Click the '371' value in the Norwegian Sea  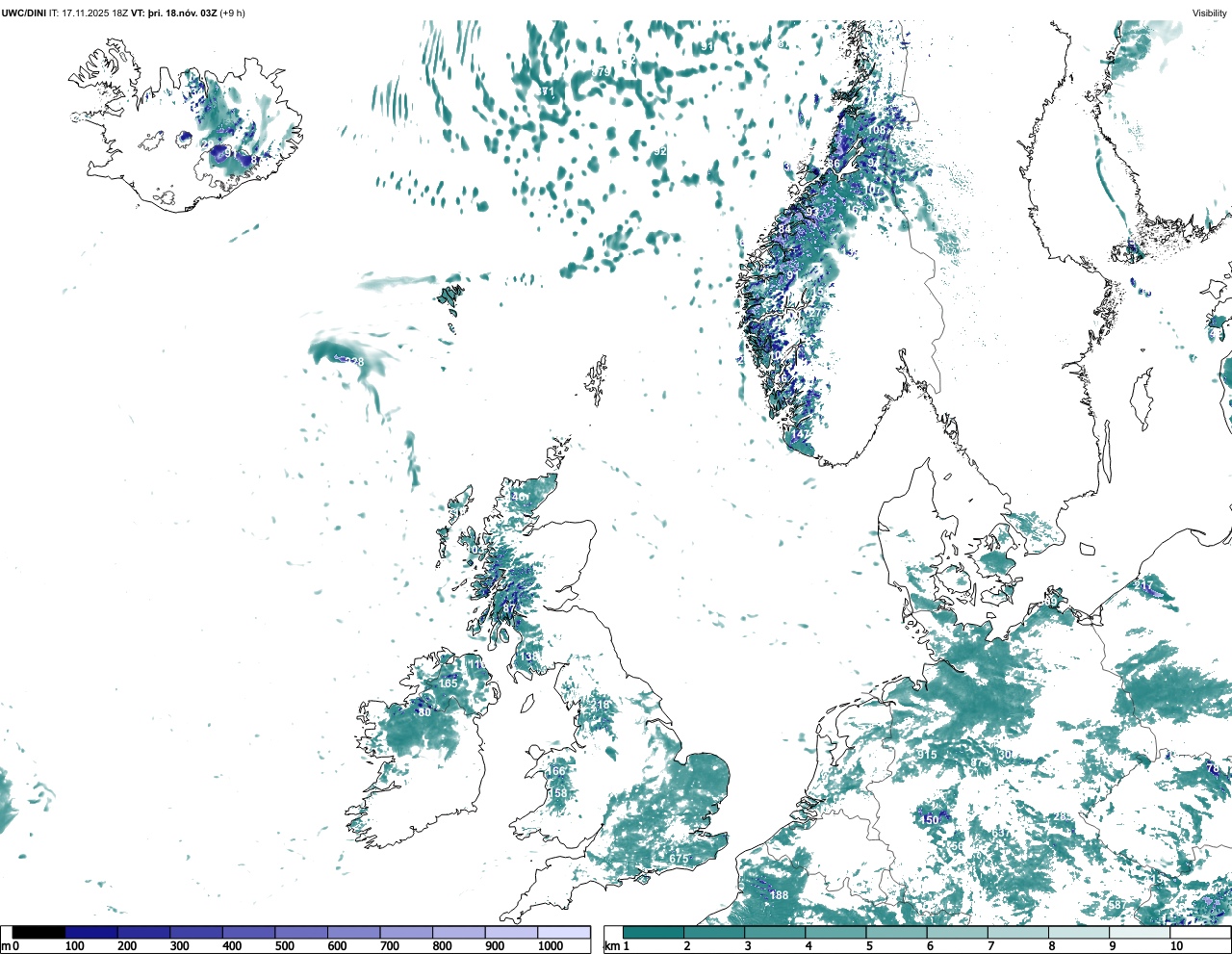point(546,91)
